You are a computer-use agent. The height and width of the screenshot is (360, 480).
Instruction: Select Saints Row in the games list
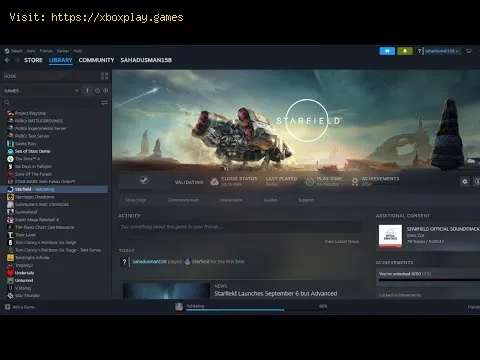click(x=25, y=144)
